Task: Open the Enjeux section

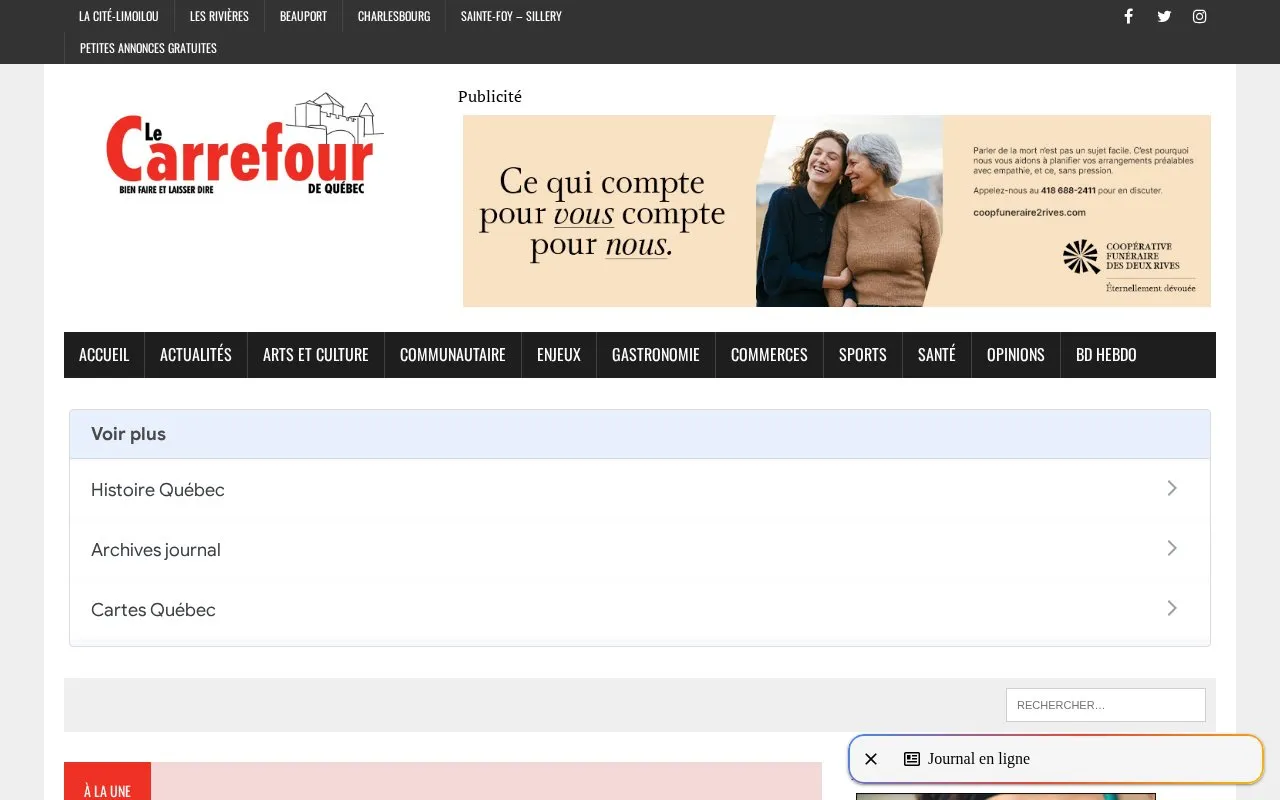Action: [559, 355]
